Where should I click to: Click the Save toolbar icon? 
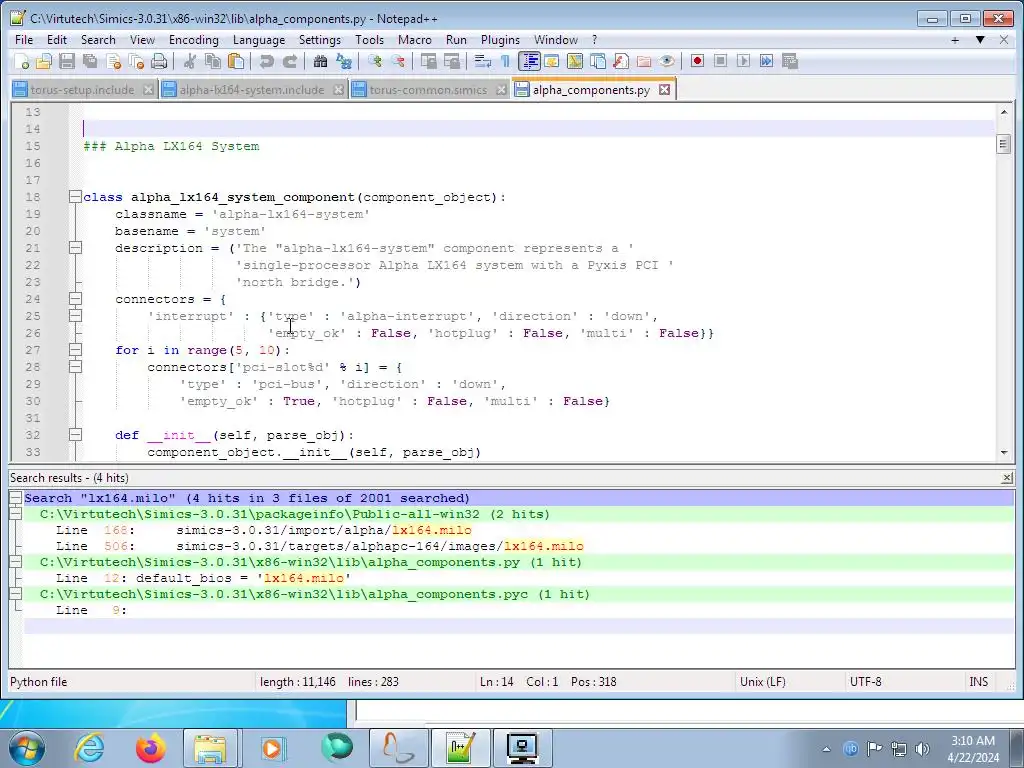point(67,61)
